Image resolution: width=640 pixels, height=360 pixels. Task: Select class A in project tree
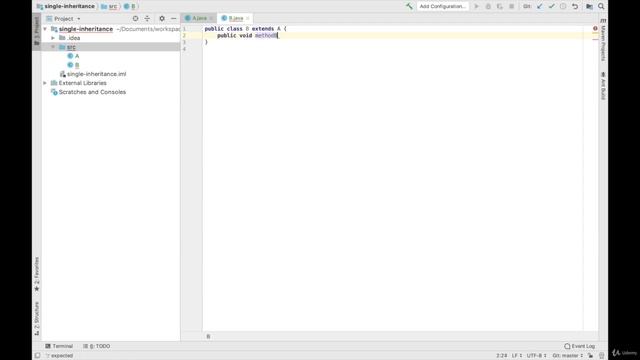click(77, 56)
